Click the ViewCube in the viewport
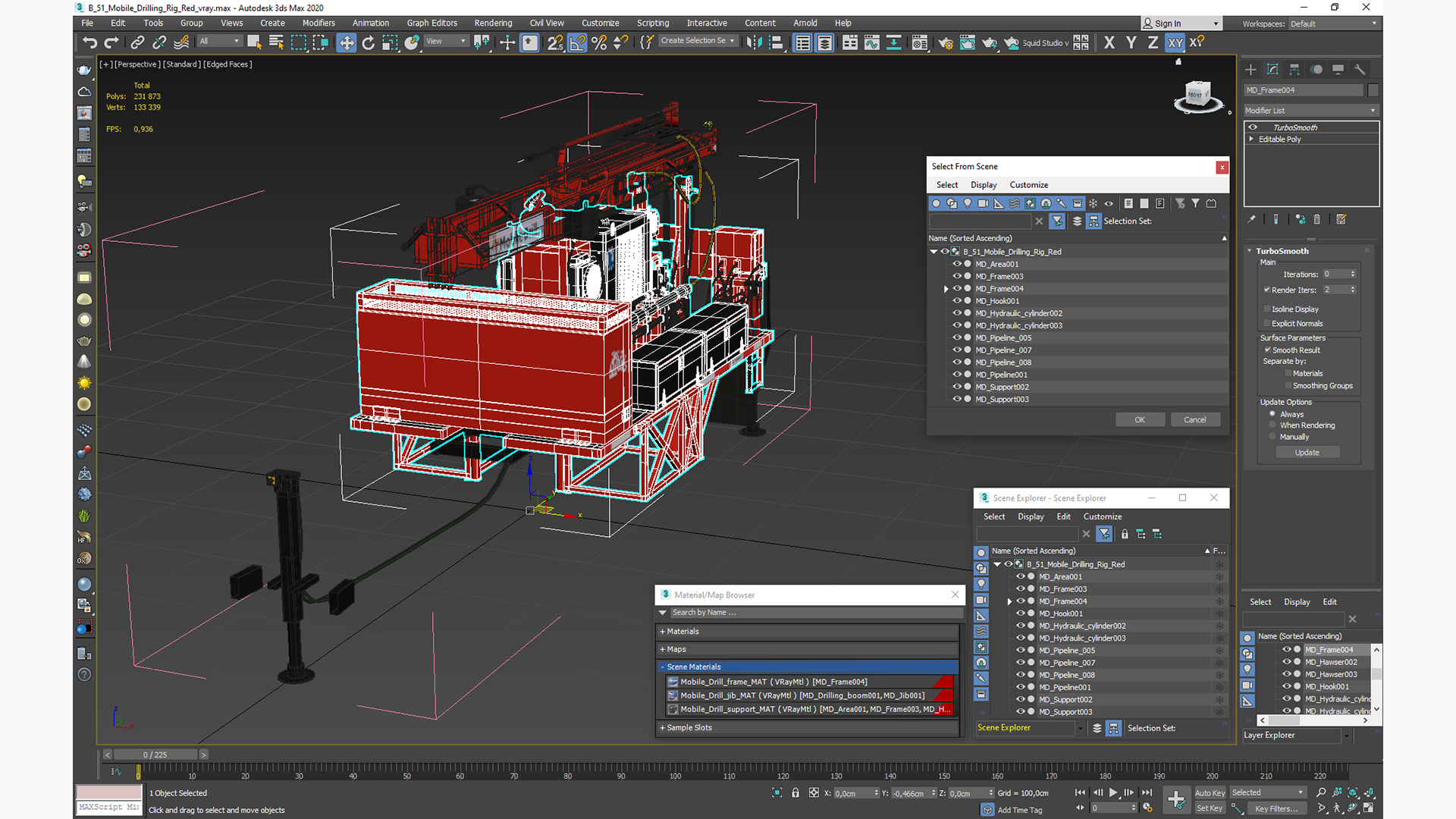 click(1198, 95)
